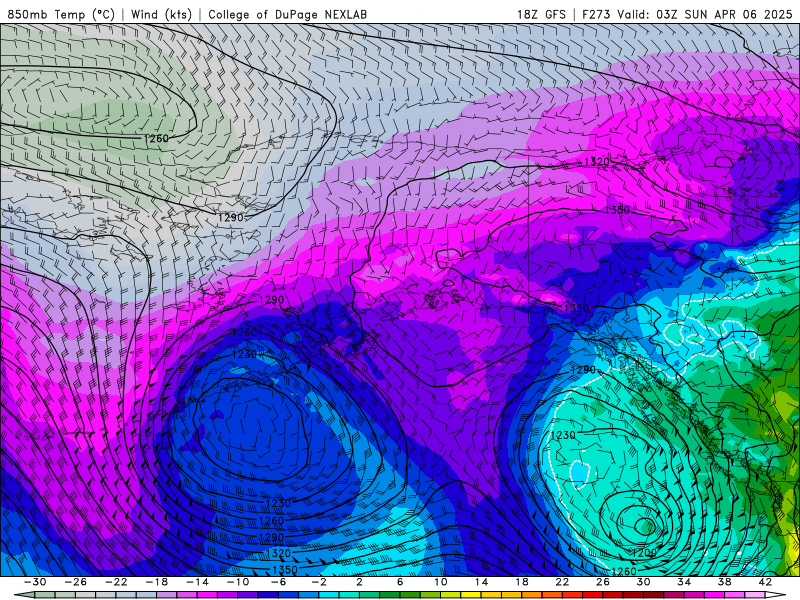This screenshot has height=600, width=800.
Task: Click the -6 color bar label
Action: coord(278,582)
